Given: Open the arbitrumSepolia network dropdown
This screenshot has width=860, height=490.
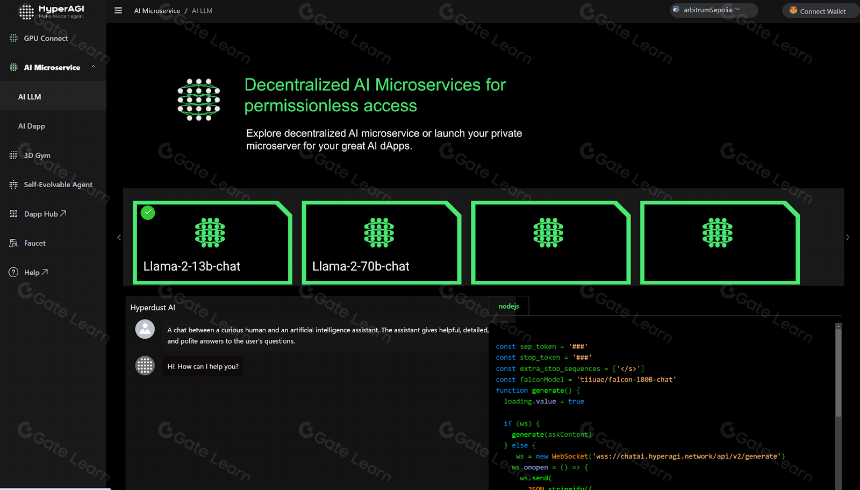Looking at the screenshot, I should (714, 10).
